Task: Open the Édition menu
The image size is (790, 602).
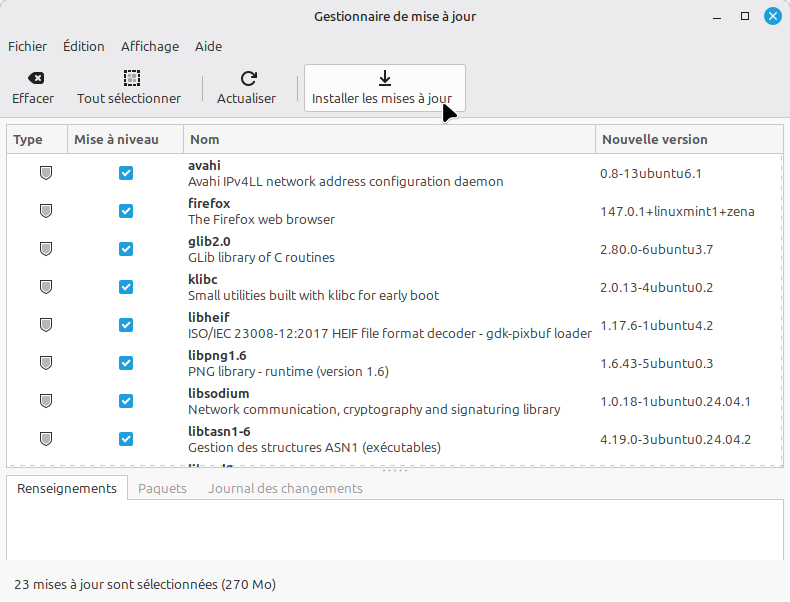Action: point(84,46)
